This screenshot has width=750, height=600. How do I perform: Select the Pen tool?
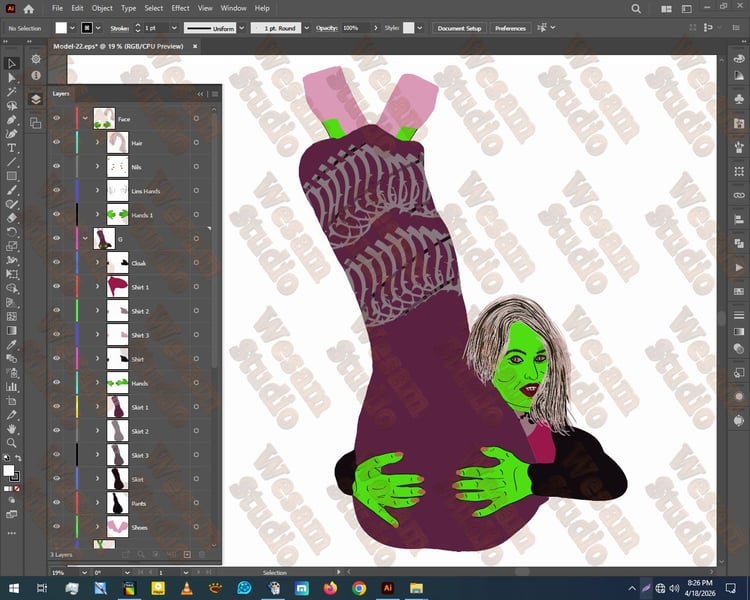pyautogui.click(x=11, y=120)
